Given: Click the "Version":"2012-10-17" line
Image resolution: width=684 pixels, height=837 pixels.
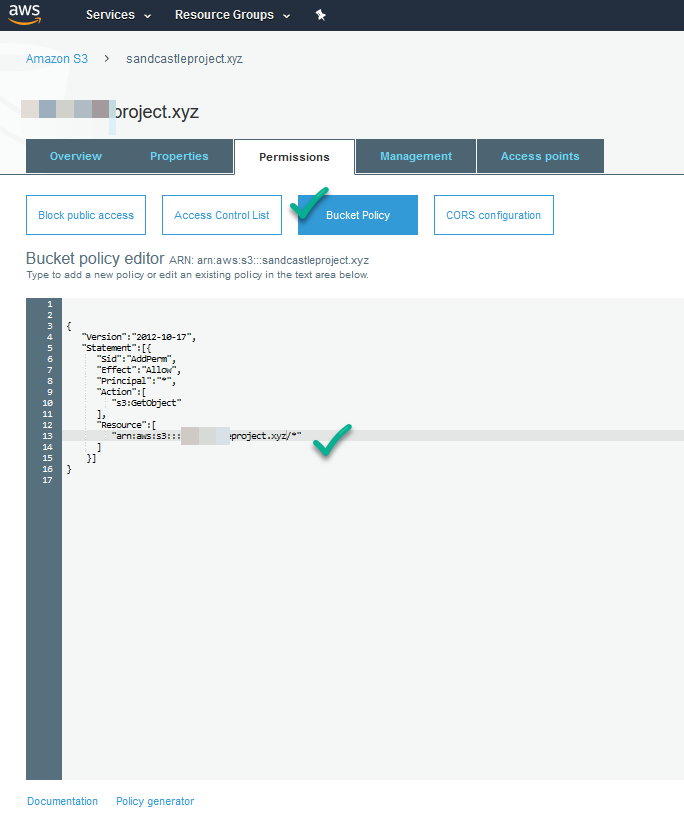Looking at the screenshot, I should point(139,337).
